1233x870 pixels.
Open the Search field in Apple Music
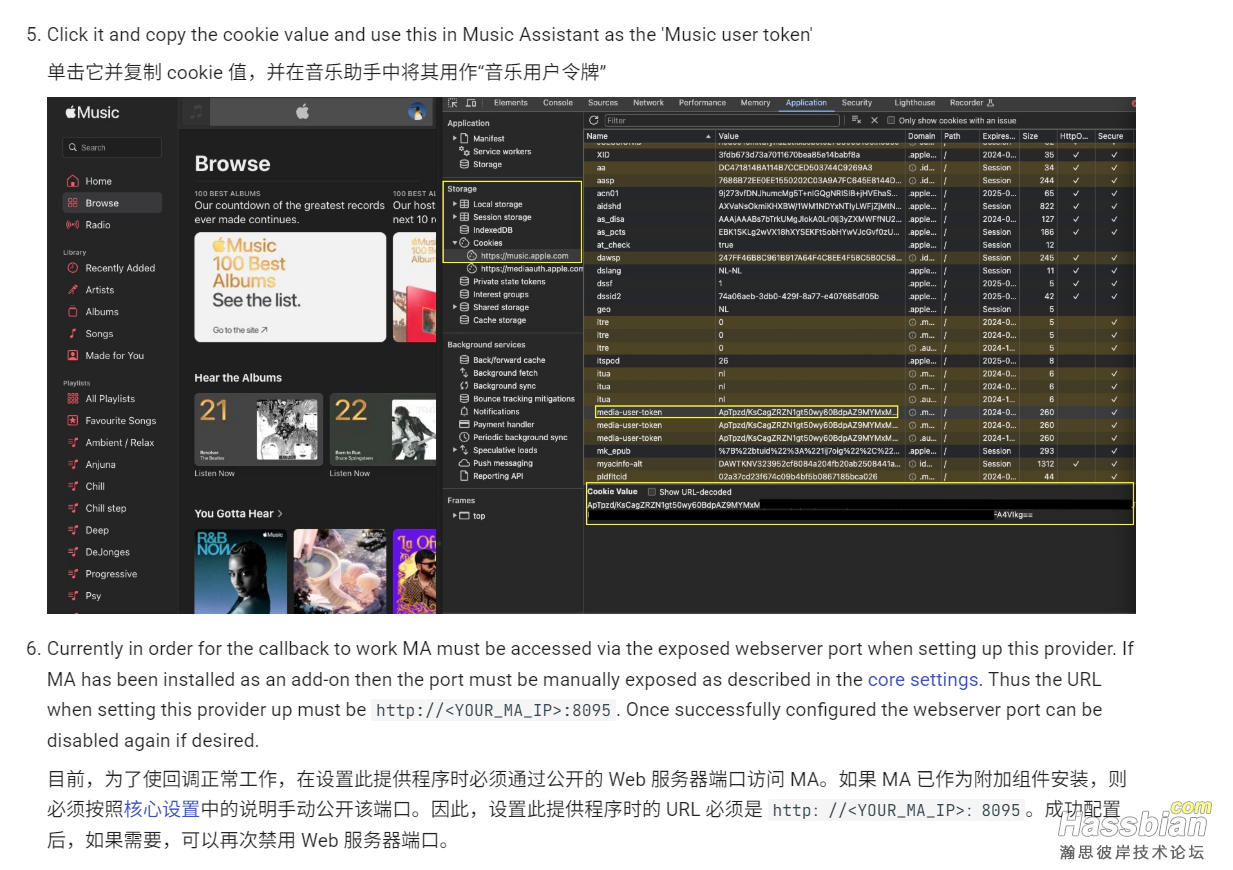pyautogui.click(x=112, y=147)
